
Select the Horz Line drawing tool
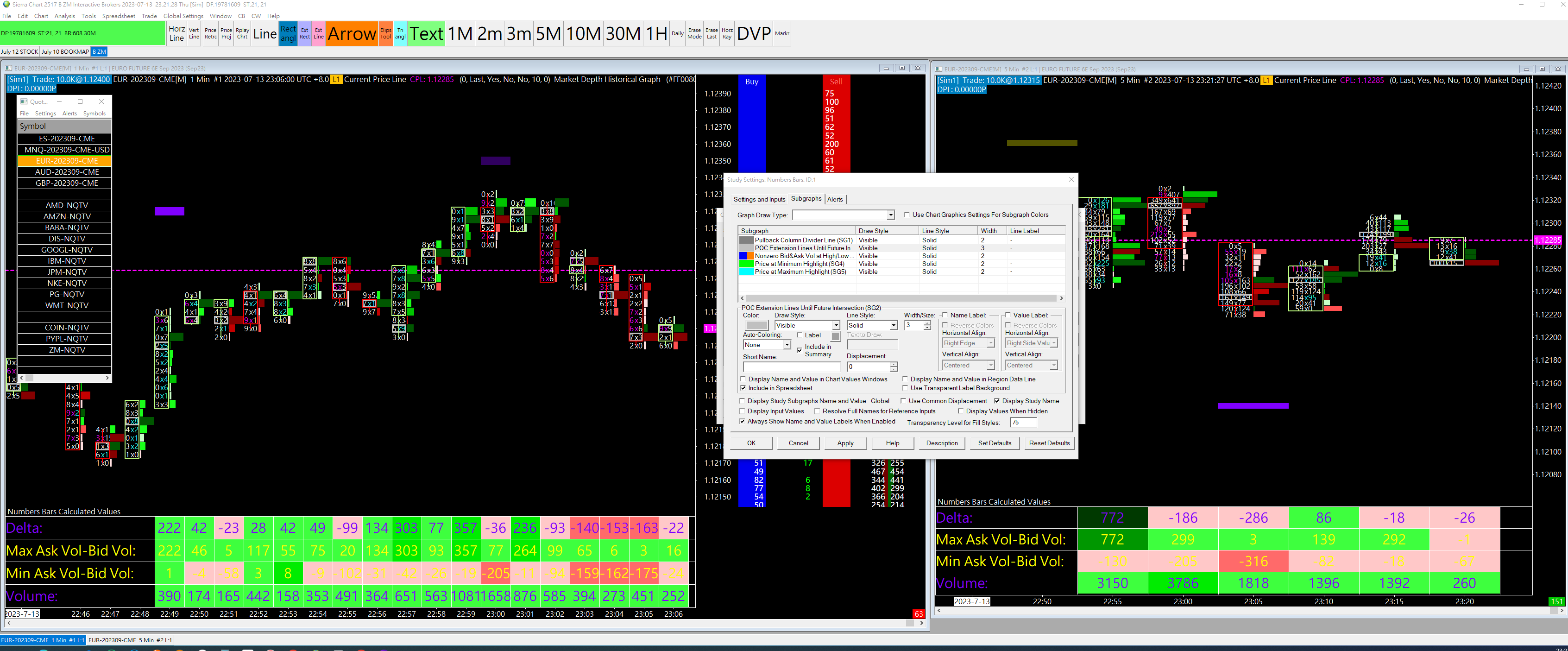[176, 33]
